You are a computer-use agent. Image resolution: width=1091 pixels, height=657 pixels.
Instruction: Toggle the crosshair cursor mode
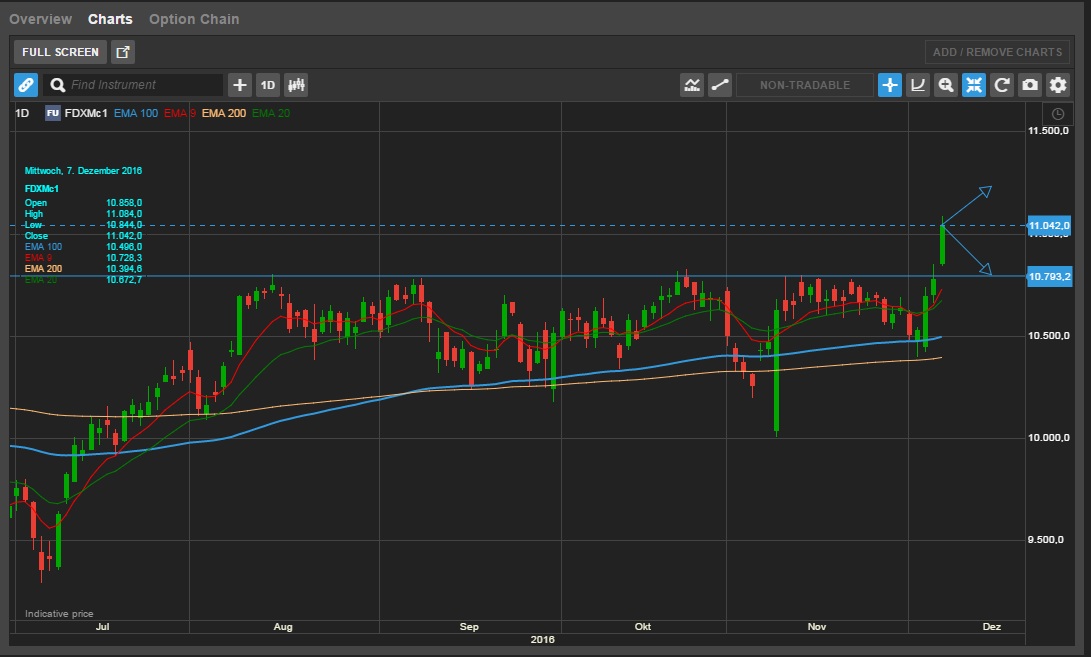(x=889, y=85)
